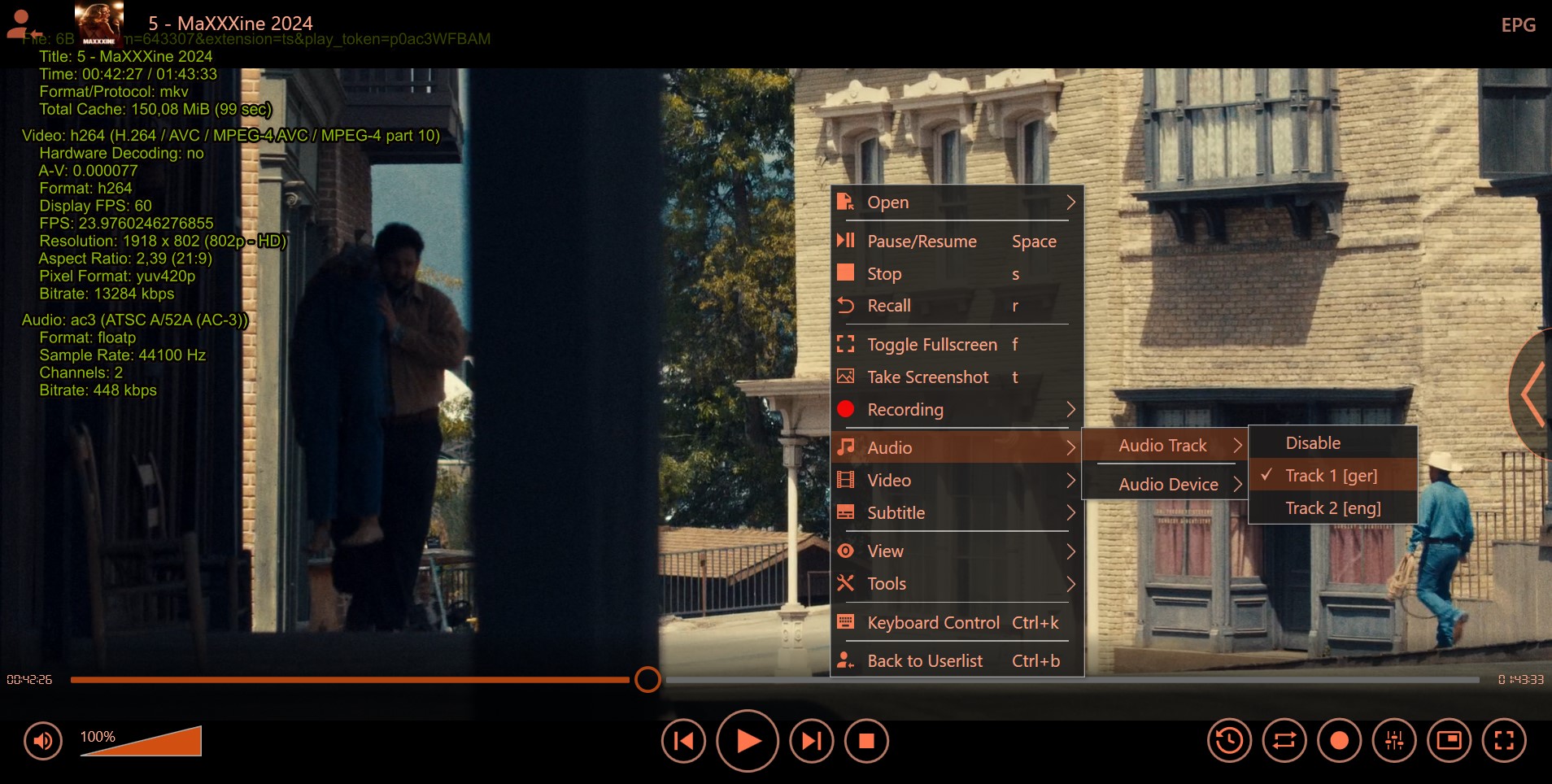Click the Take Screenshot picture icon
The height and width of the screenshot is (784, 1552).
tap(845, 377)
